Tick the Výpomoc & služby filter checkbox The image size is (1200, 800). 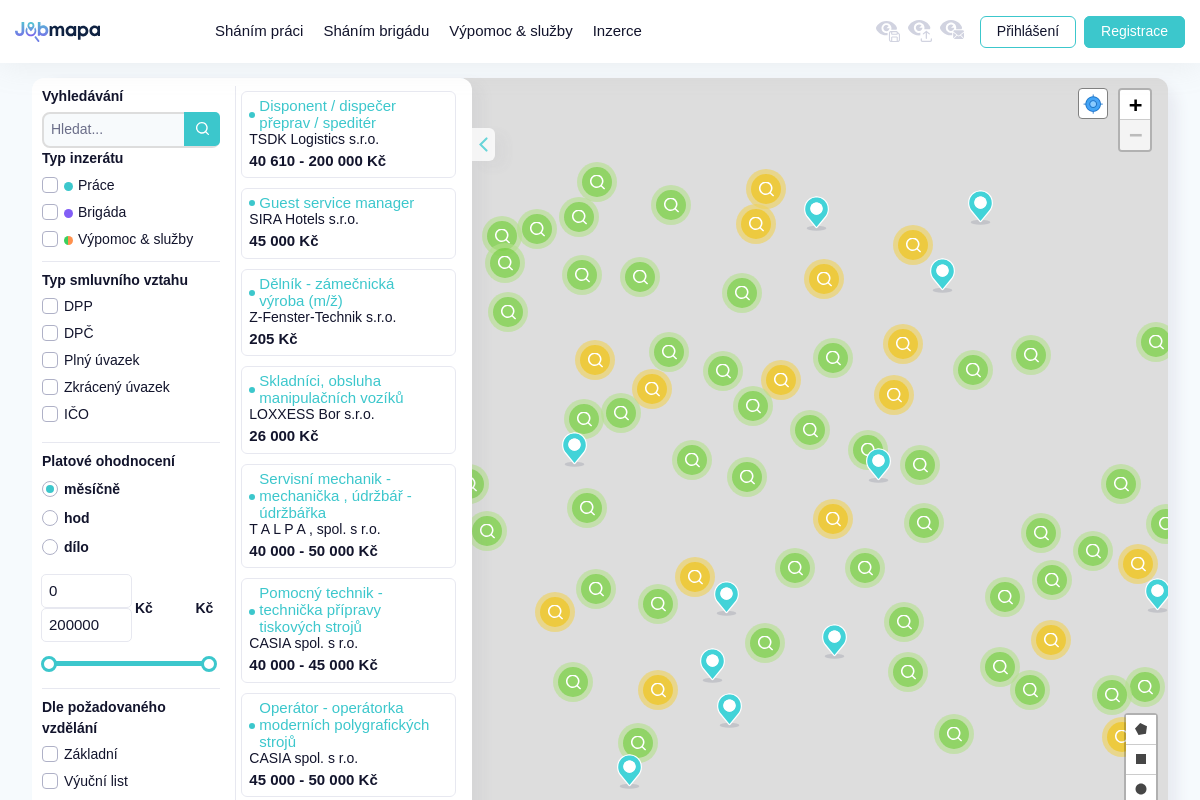(x=50, y=239)
